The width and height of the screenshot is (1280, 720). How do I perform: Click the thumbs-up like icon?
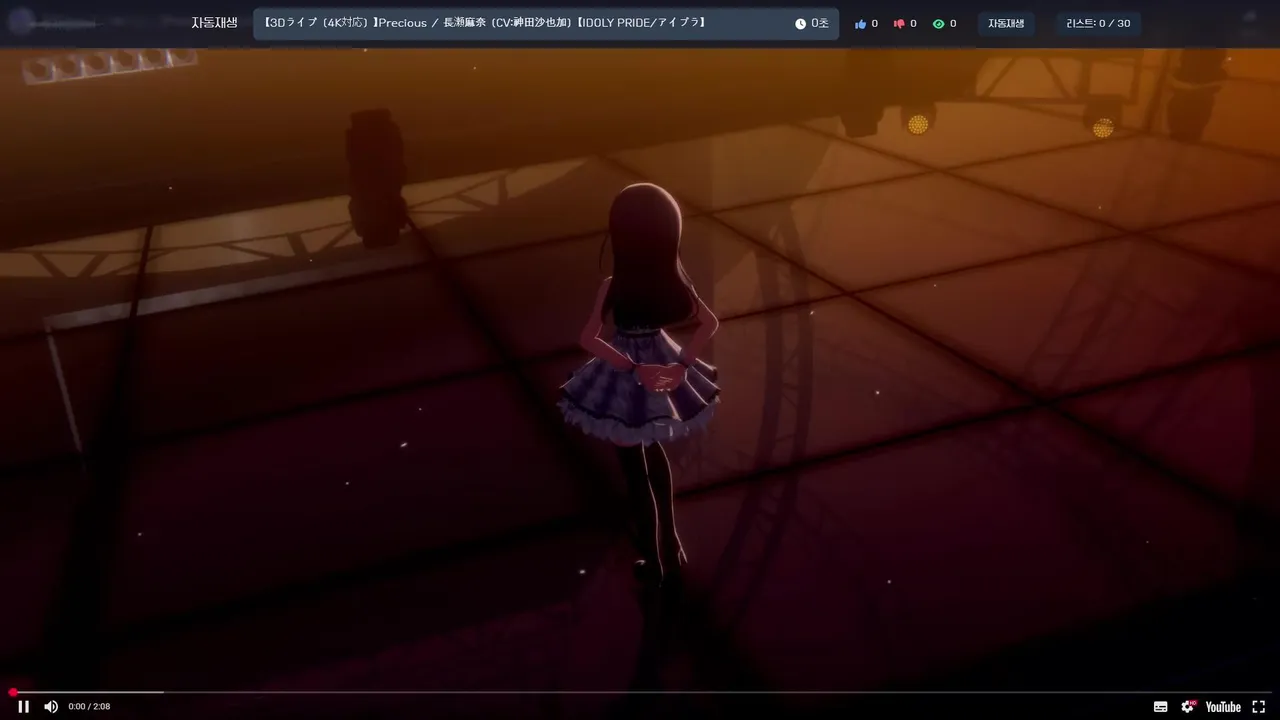tap(860, 24)
